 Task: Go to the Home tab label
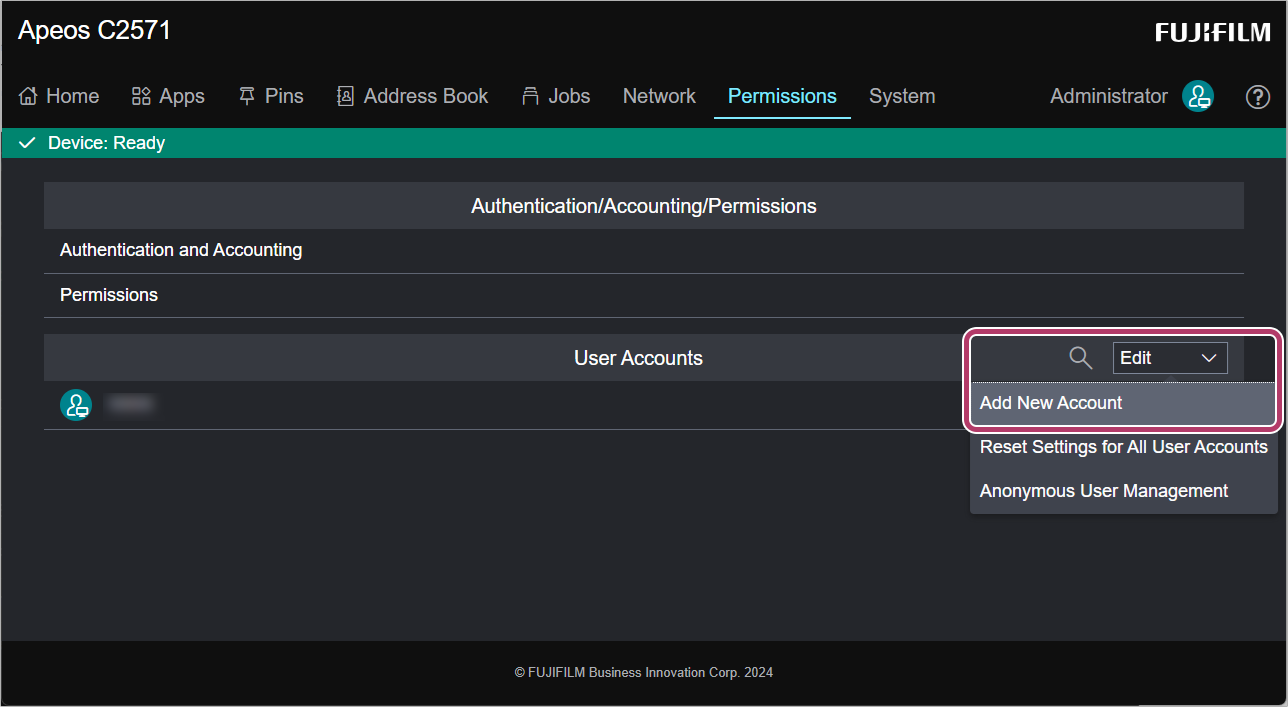[x=73, y=96]
